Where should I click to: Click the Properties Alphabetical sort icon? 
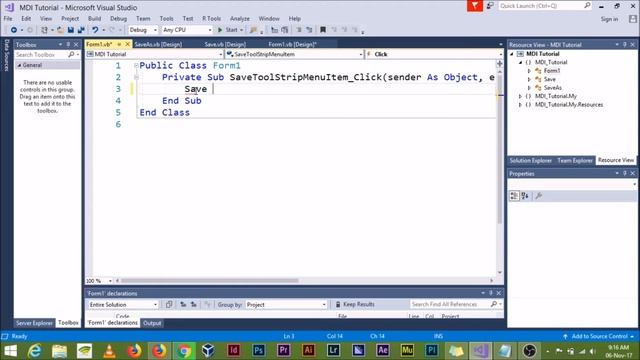click(525, 196)
